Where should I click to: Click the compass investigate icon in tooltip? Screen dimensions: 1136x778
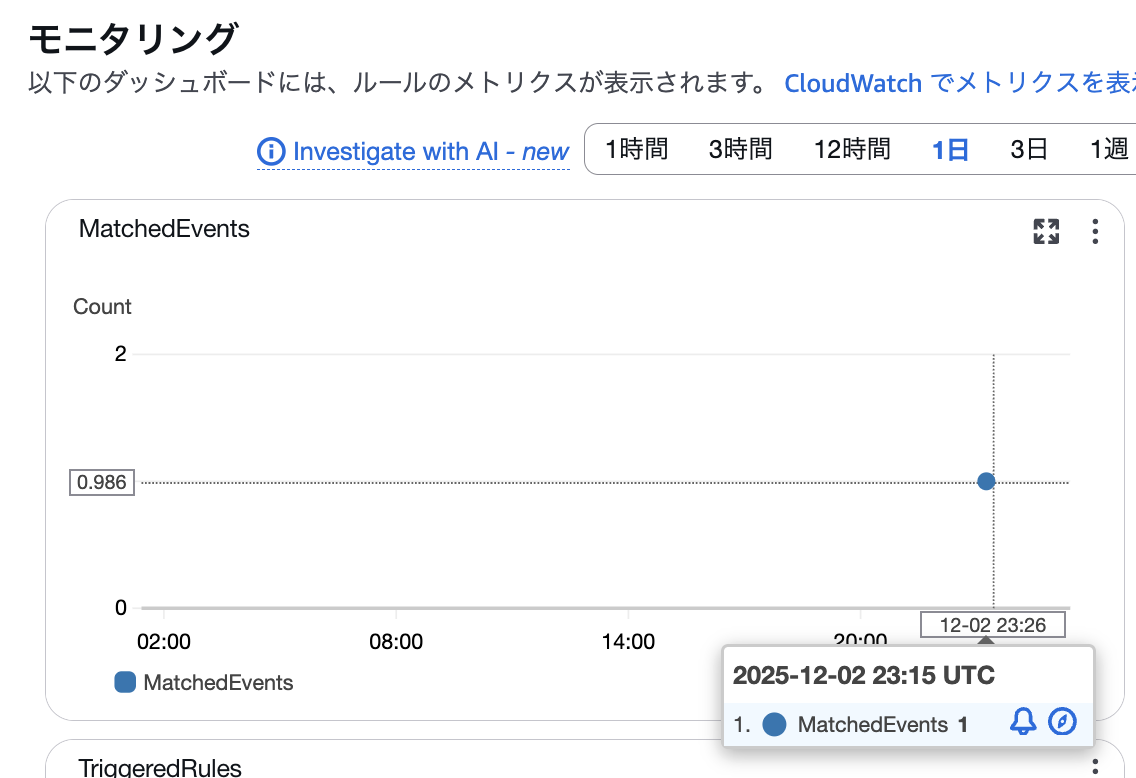pos(1062,721)
